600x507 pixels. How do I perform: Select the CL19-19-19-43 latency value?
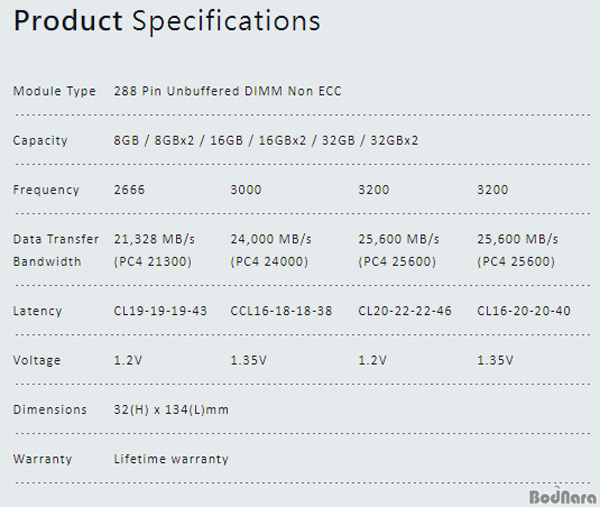click(160, 311)
